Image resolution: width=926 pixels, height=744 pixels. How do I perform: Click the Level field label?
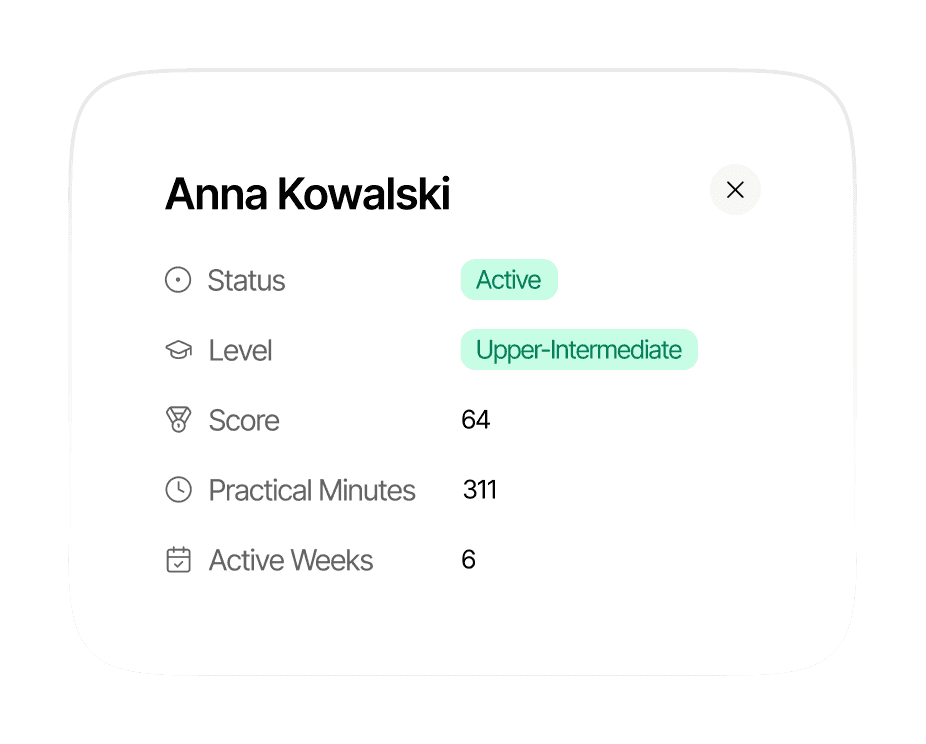click(x=240, y=350)
